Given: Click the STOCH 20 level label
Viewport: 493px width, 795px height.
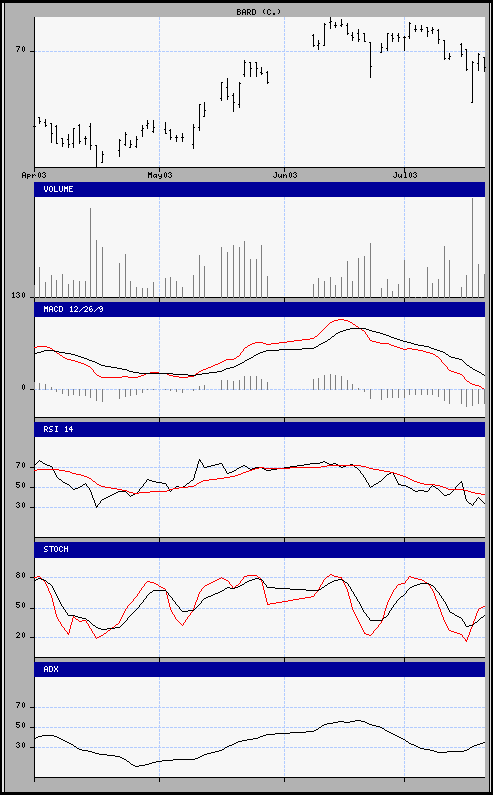Looking at the screenshot, I should [x=20, y=636].
